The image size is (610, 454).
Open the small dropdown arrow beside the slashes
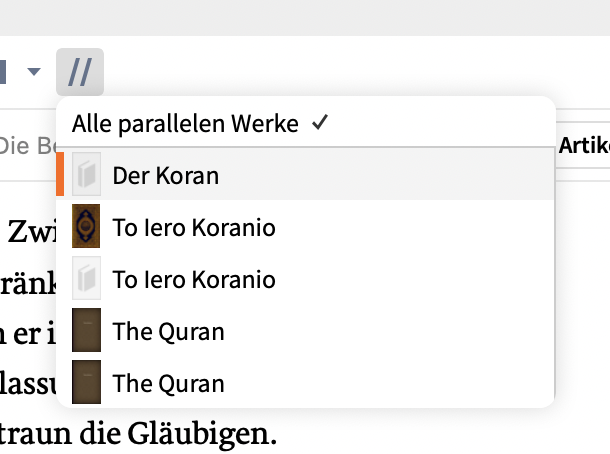coord(34,72)
